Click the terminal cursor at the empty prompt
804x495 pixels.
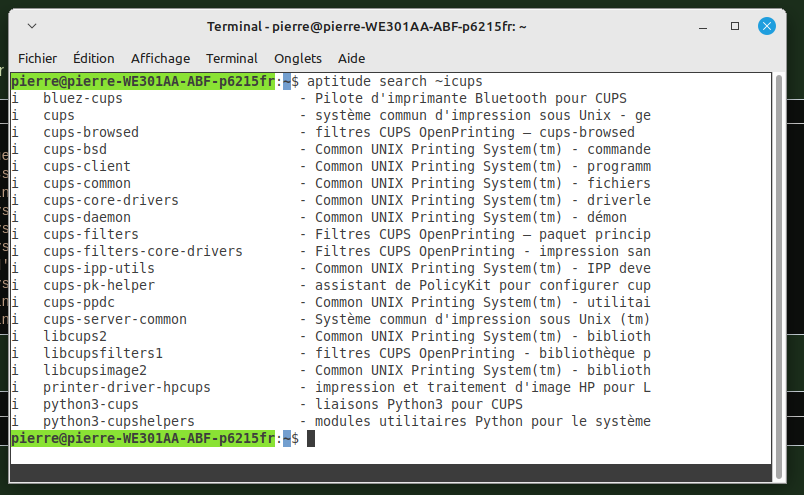pyautogui.click(x=311, y=439)
